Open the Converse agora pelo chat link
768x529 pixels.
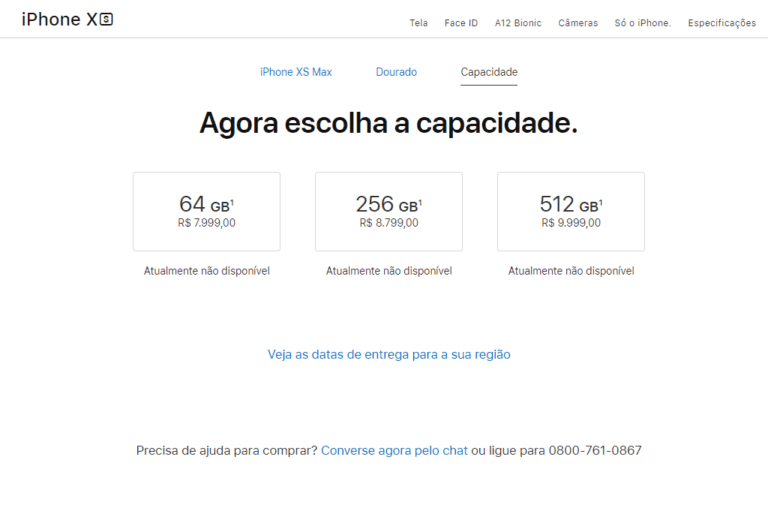click(394, 450)
